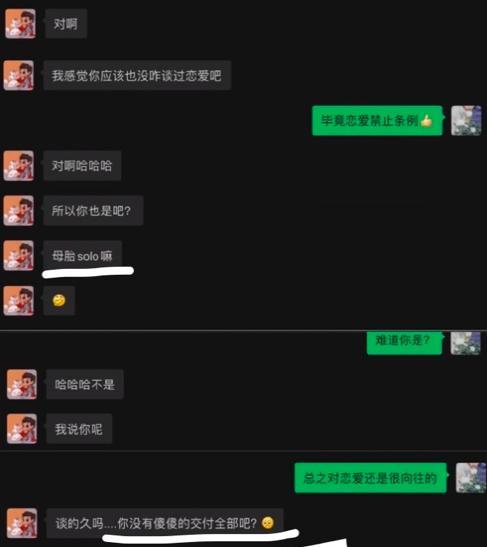Open avatar beside the smirking emoji message
This screenshot has height=547, width=487.
(x=18, y=300)
